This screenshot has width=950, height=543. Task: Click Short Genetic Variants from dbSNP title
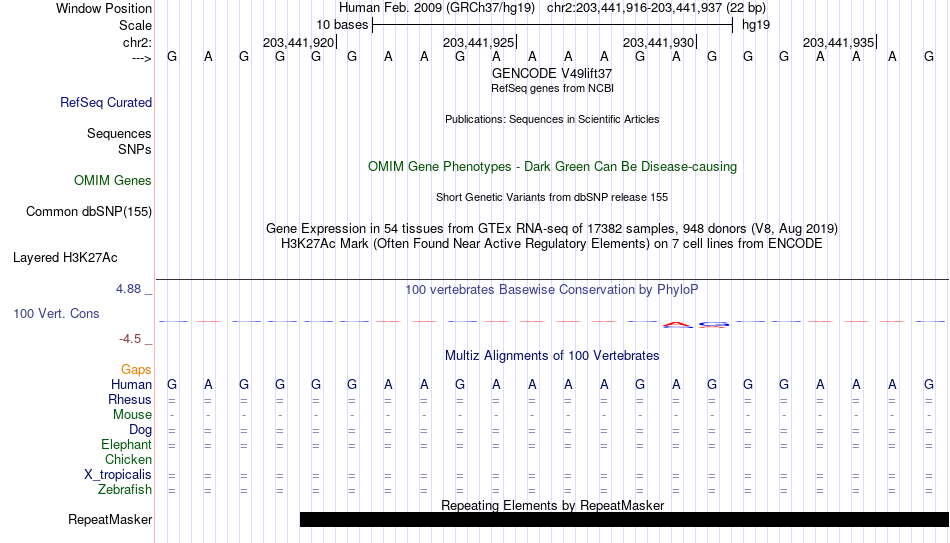click(552, 198)
